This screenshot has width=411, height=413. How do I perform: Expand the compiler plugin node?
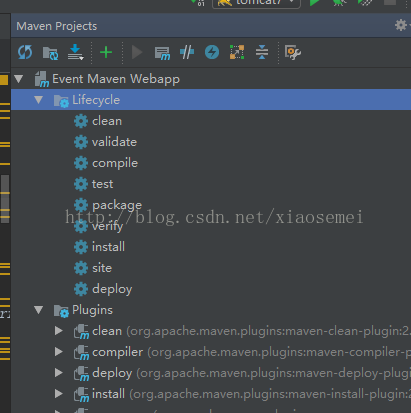pyautogui.click(x=59, y=352)
